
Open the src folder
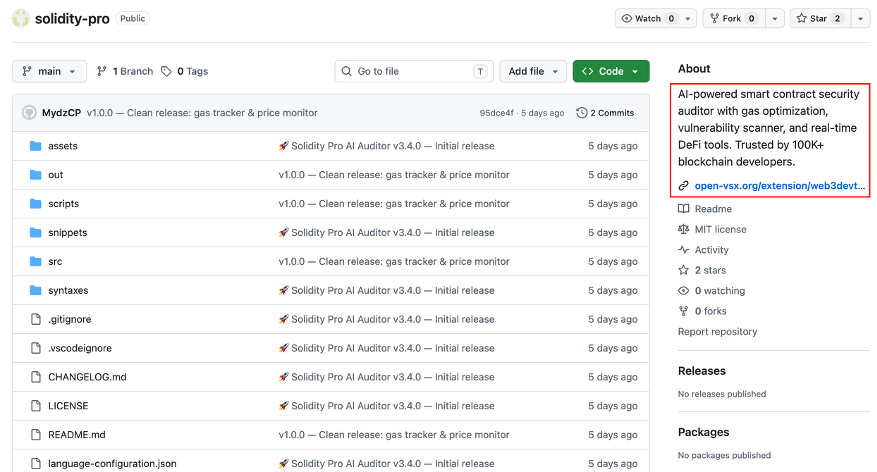(x=55, y=261)
